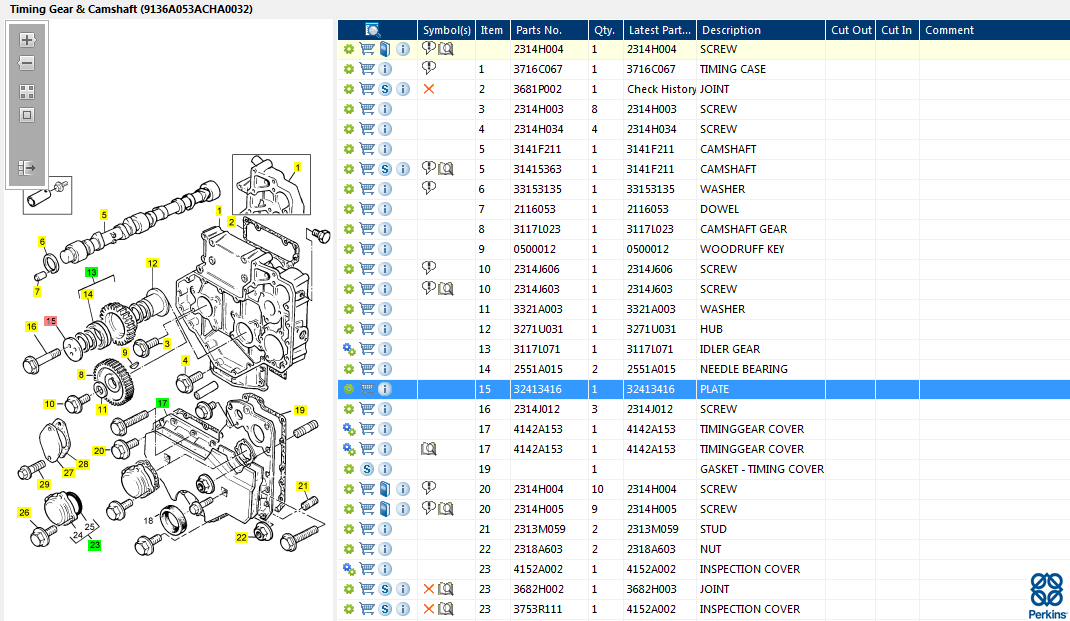The image size is (1070, 621).
Task: Click red X symbol in 3681P002 row
Action: [x=429, y=89]
